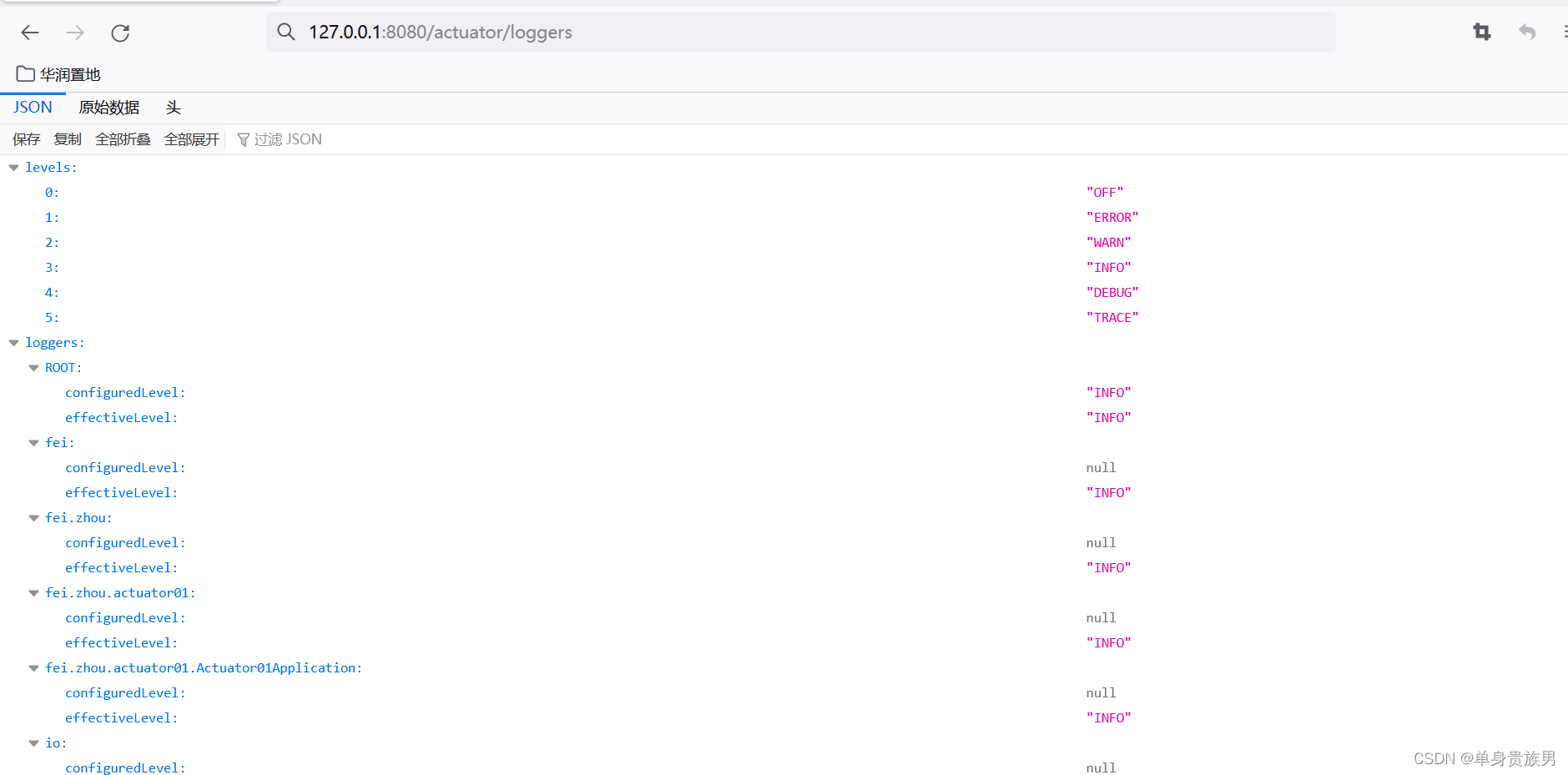The height and width of the screenshot is (775, 1568).
Task: Collapse the Actuator01Application logger node
Action: point(33,668)
